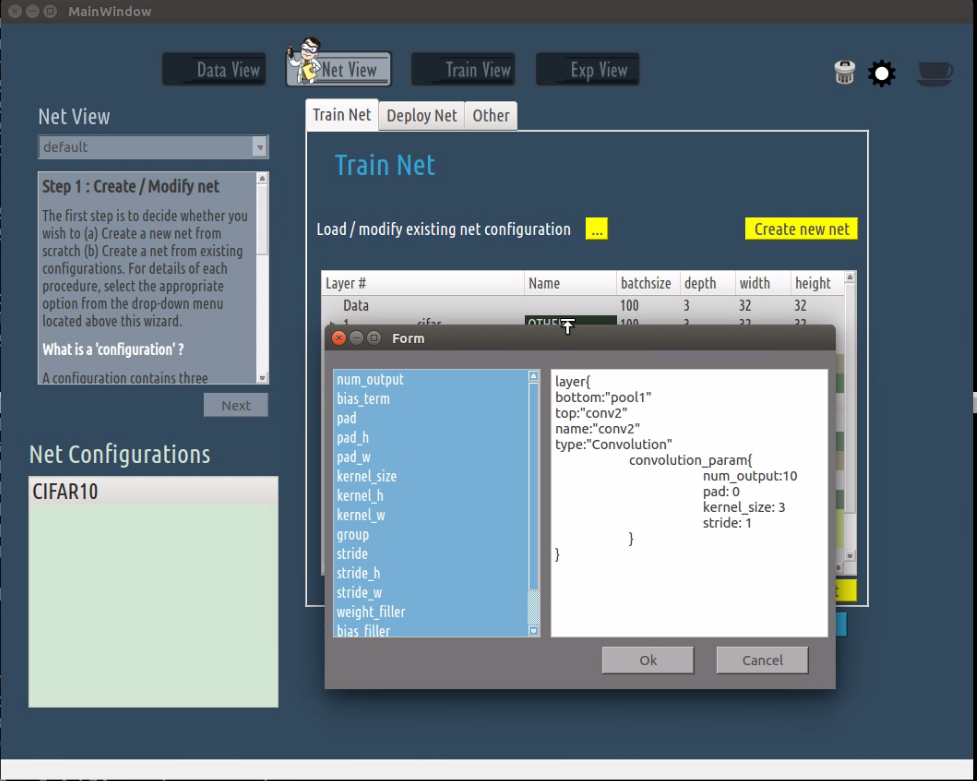Select the Train Net tab
Screen dimensions: 977x781
point(342,115)
